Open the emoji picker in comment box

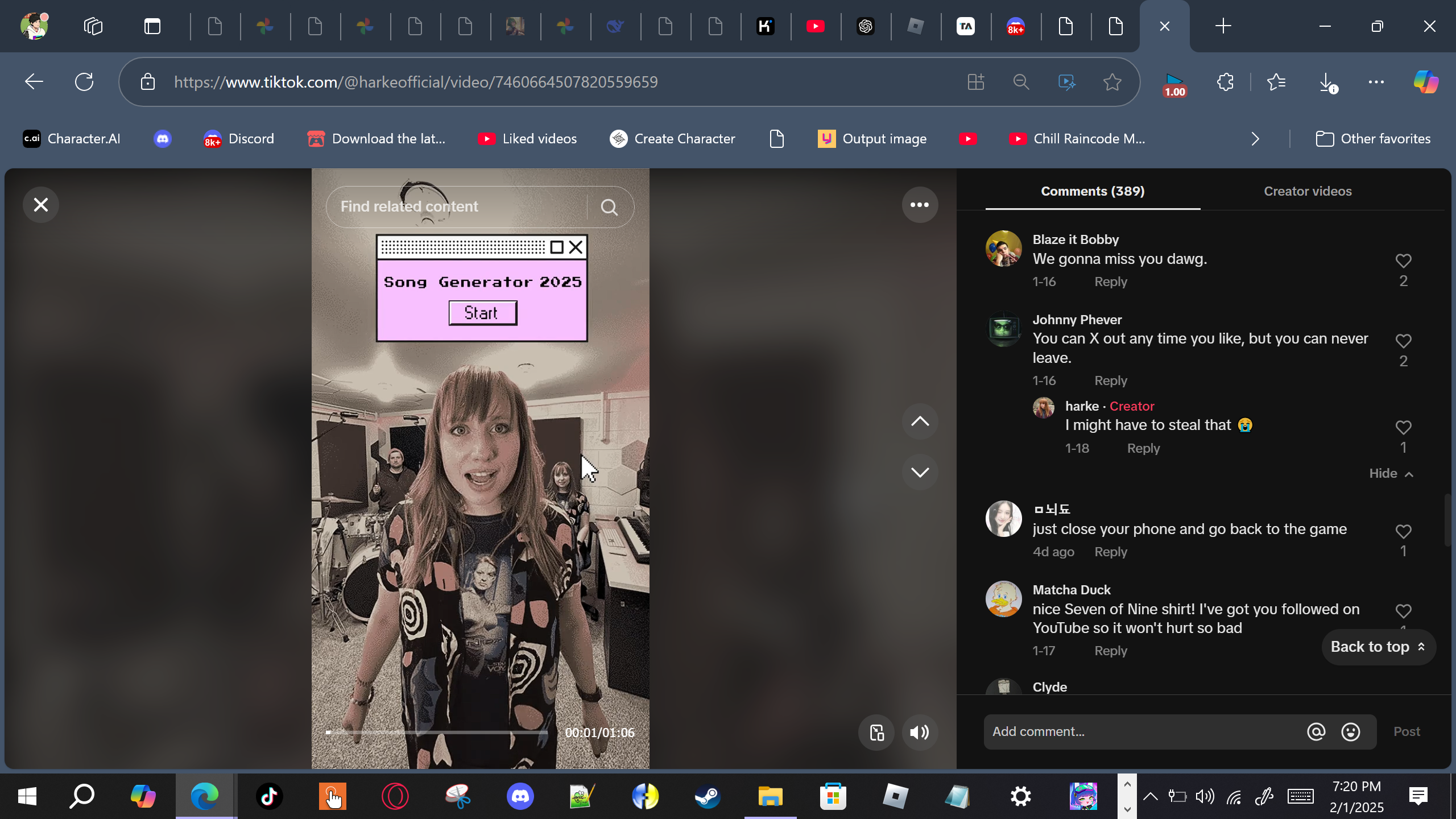point(1350,732)
